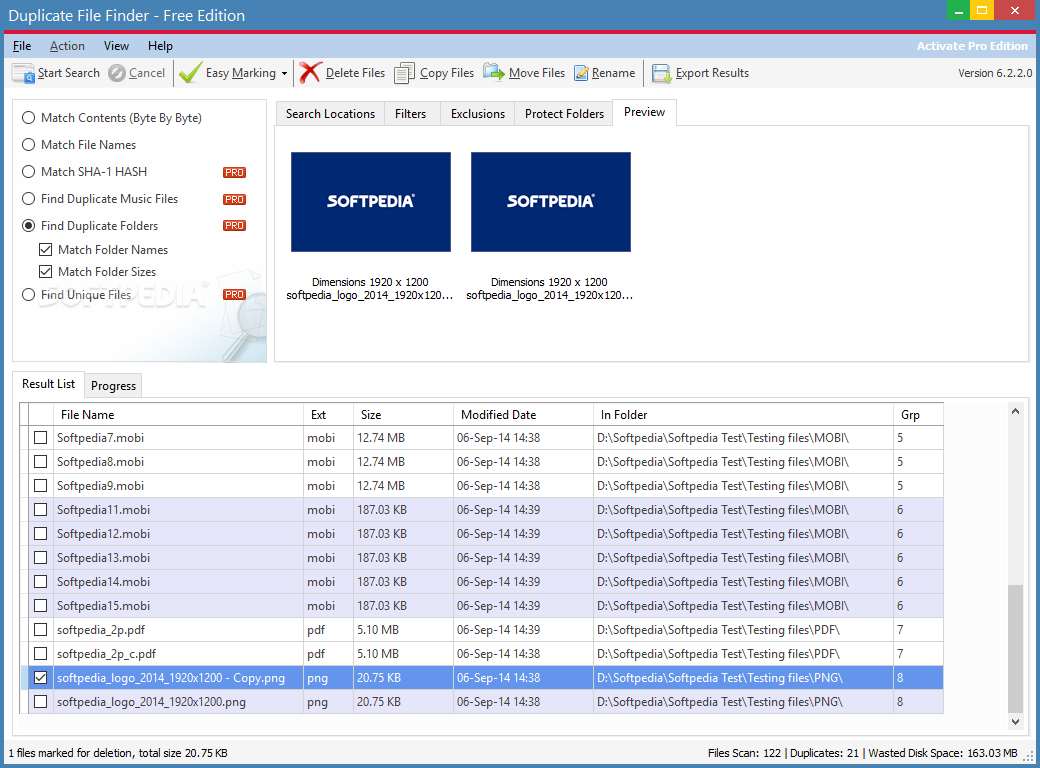Click the Copy Files documents icon
The height and width of the screenshot is (768, 1040).
tap(405, 73)
